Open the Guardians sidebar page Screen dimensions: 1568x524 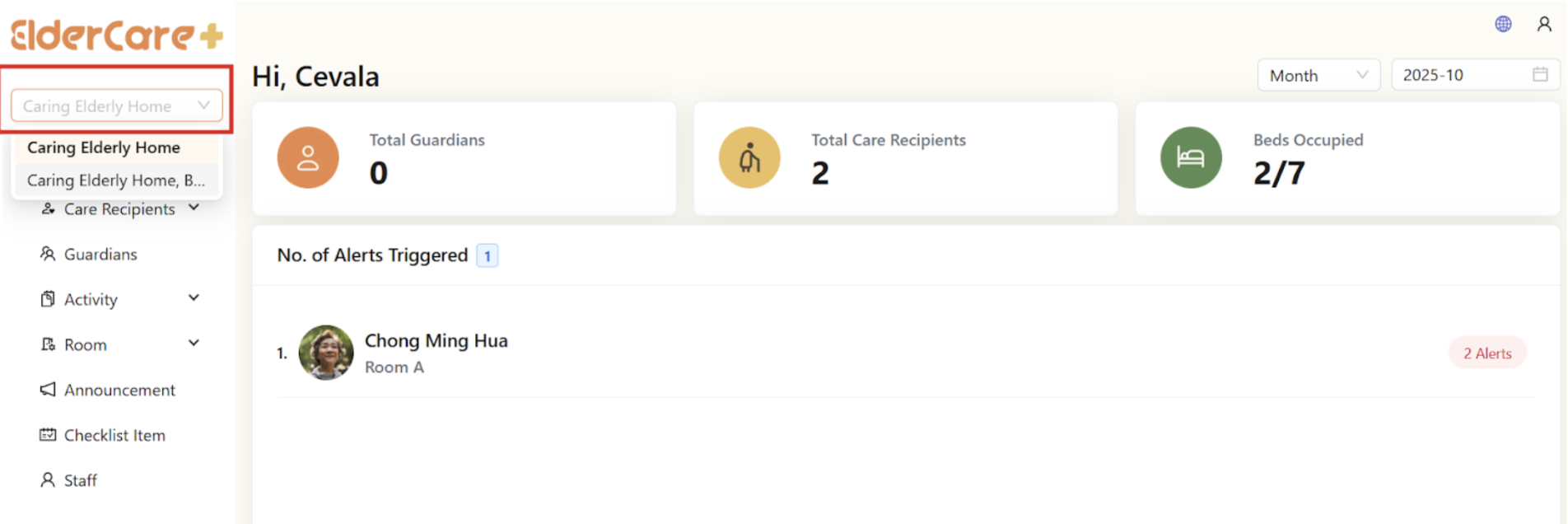(100, 255)
